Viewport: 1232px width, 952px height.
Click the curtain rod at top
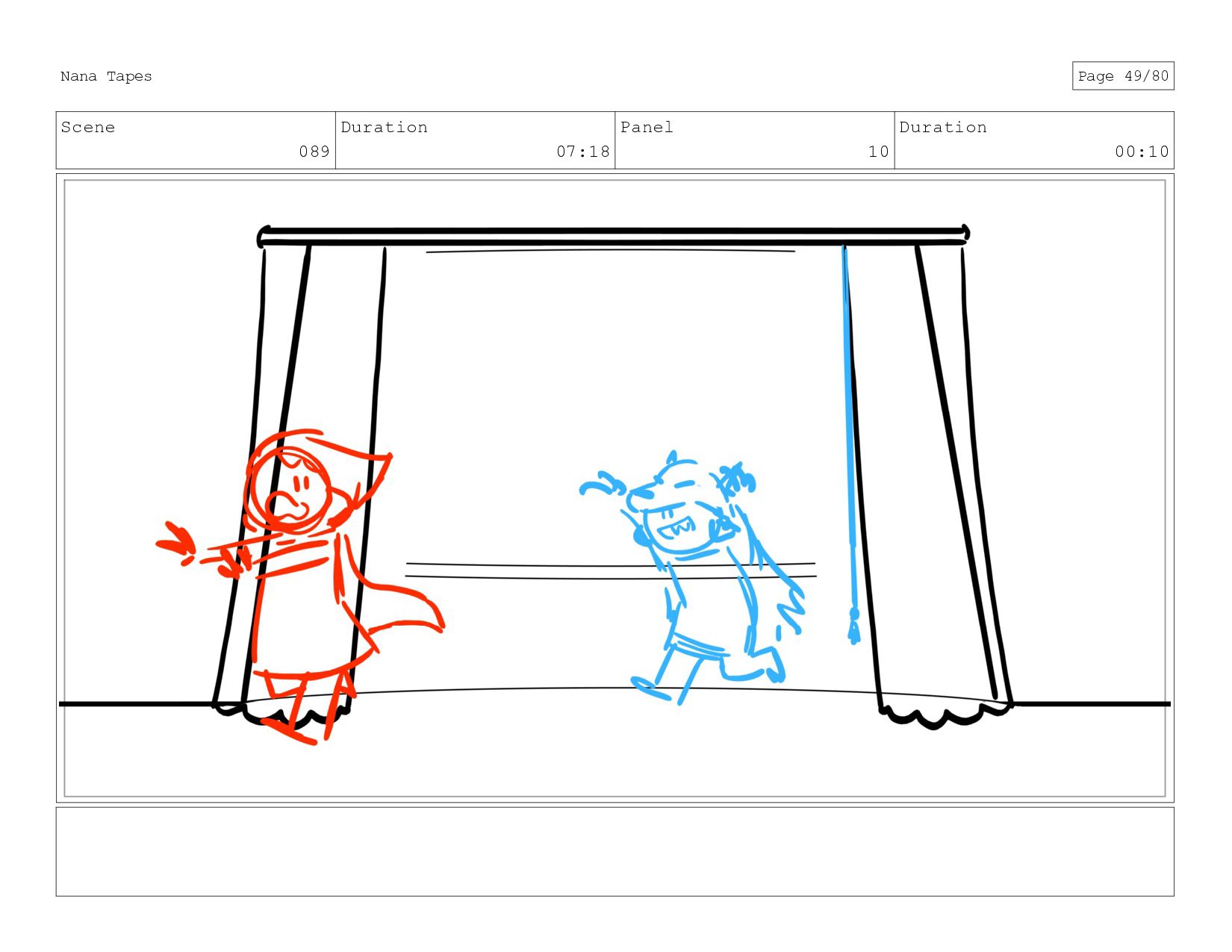point(613,236)
